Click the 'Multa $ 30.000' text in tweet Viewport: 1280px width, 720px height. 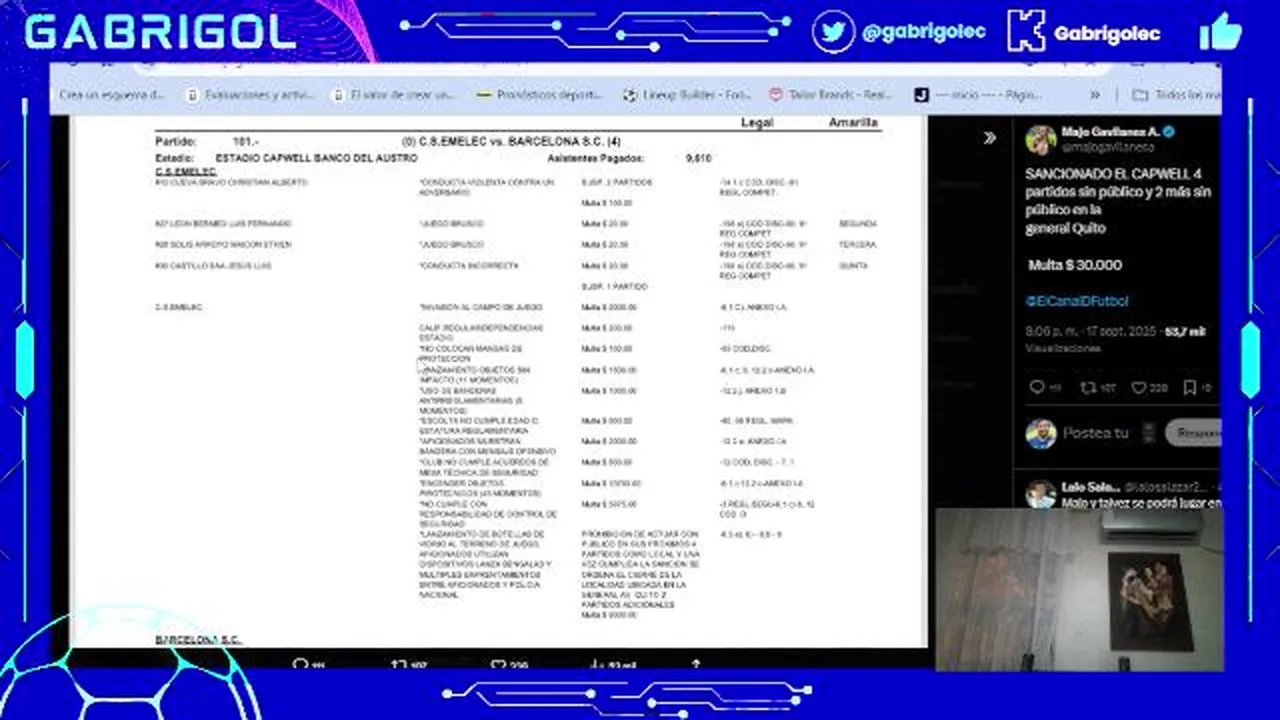click(1075, 265)
